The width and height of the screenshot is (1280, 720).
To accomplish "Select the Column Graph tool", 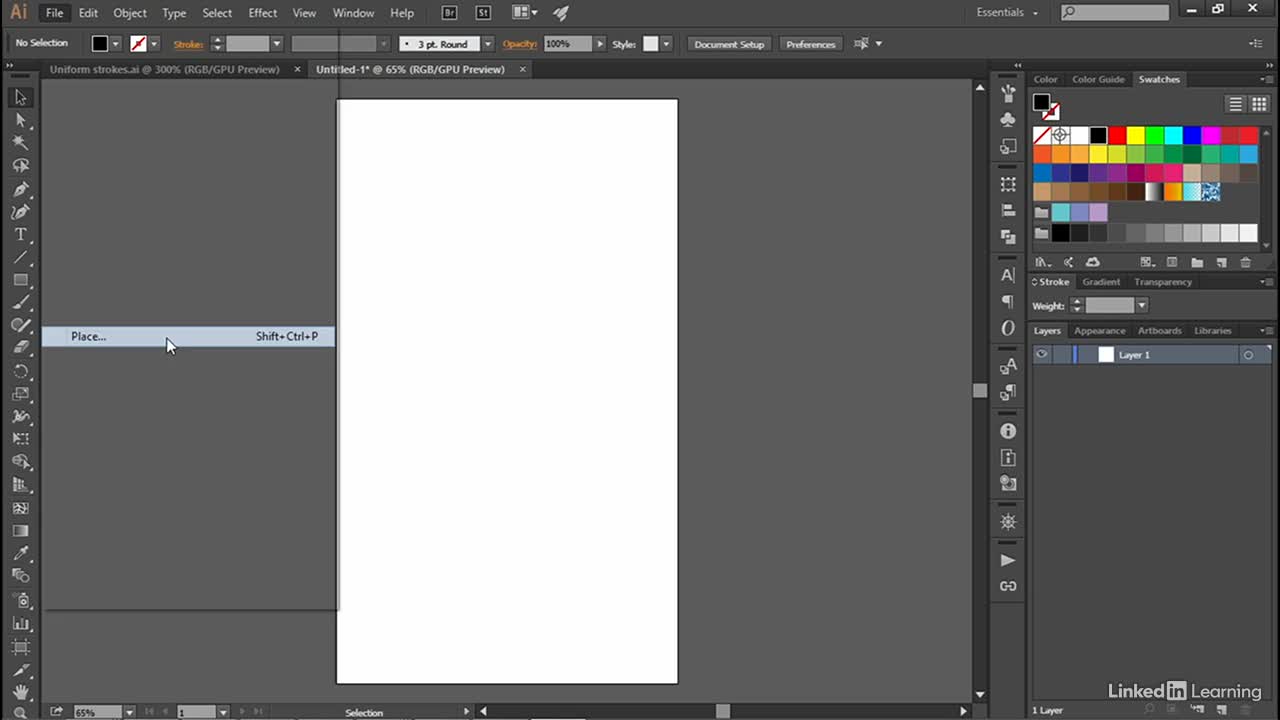I will click(x=20, y=623).
